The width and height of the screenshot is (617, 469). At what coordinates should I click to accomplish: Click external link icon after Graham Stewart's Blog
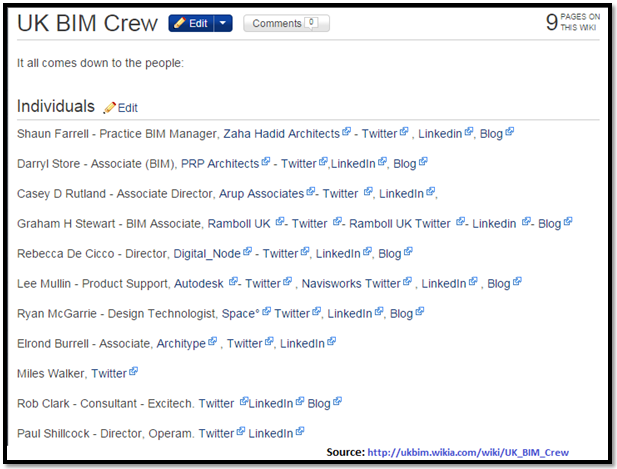[568, 221]
